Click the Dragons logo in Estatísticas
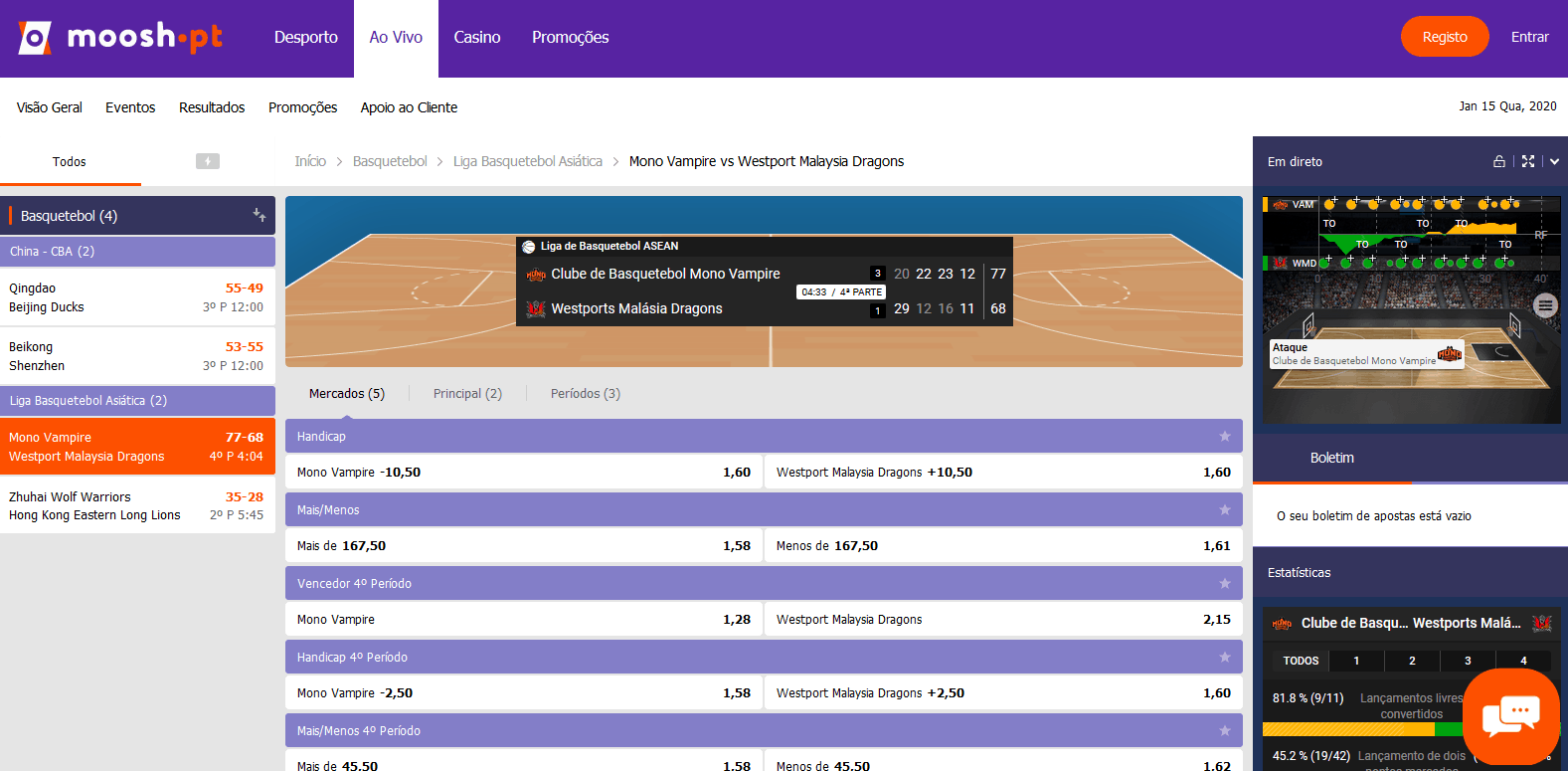1568x771 pixels. tap(1541, 624)
